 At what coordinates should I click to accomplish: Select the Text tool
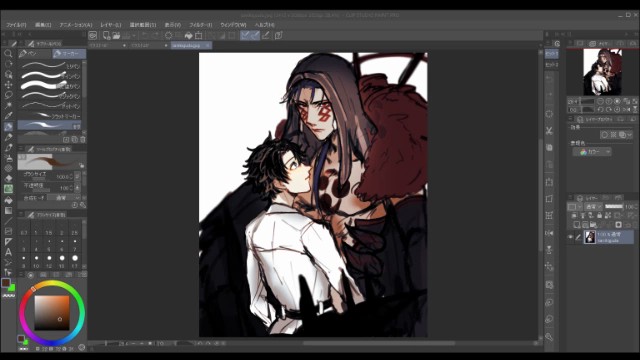click(x=8, y=252)
